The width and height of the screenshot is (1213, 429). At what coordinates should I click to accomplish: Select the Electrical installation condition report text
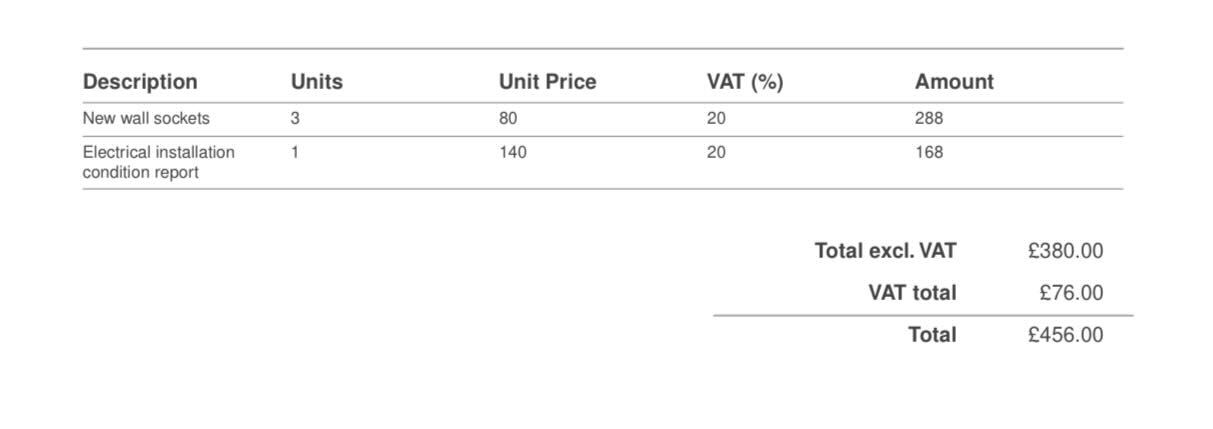tap(159, 162)
